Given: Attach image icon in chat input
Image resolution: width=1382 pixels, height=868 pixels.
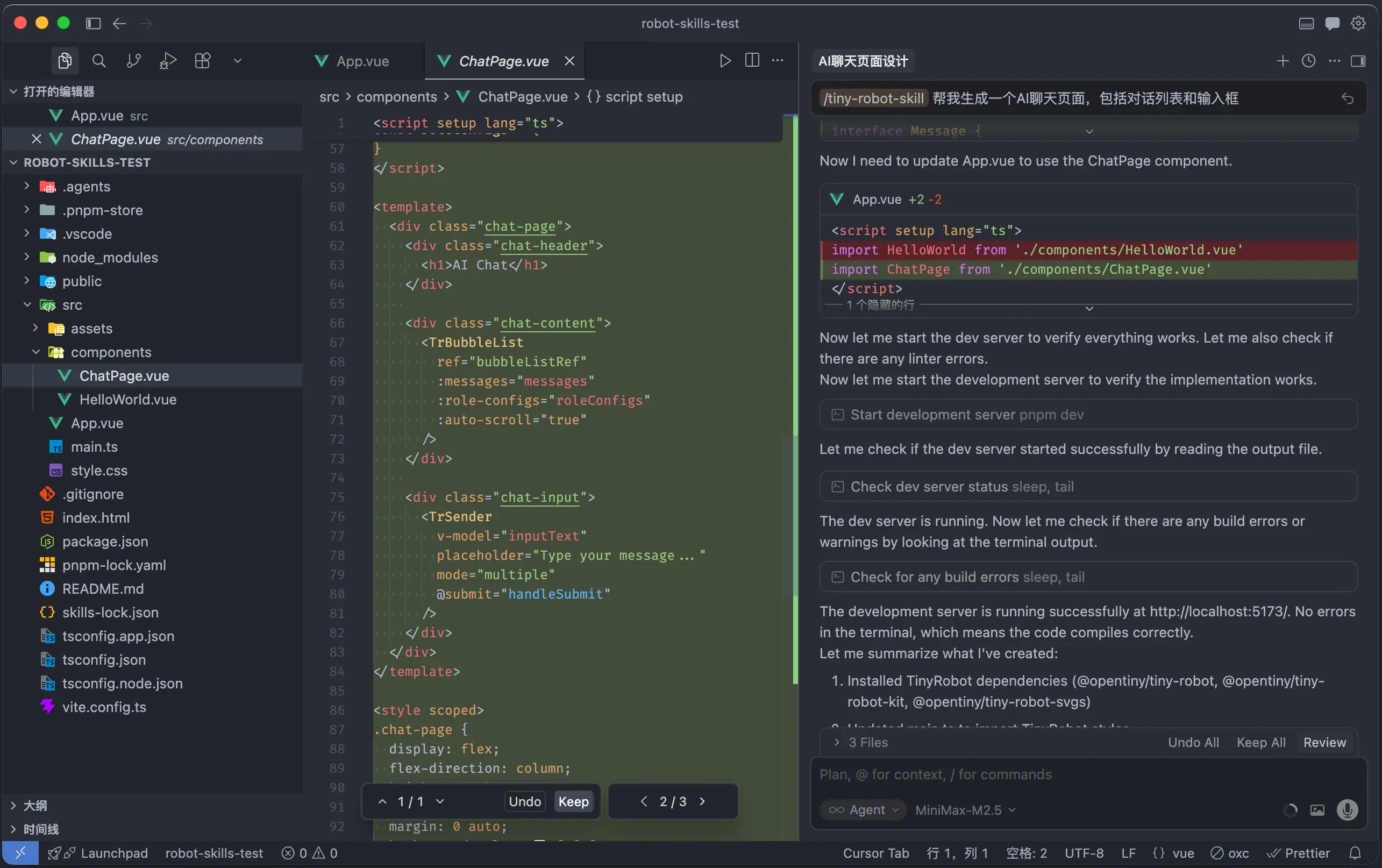Looking at the screenshot, I should [1317, 810].
